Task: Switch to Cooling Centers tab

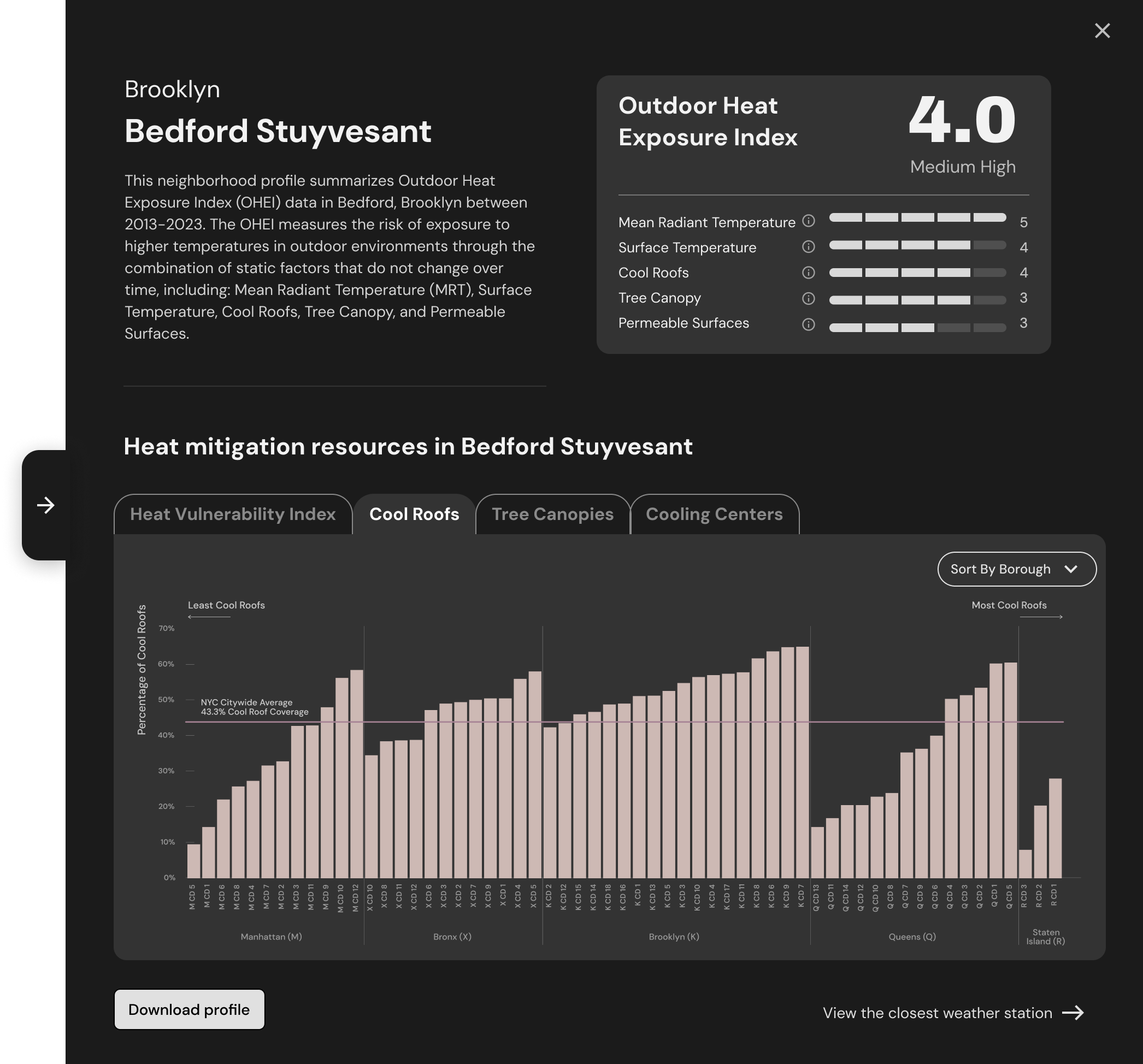Action: [714, 514]
